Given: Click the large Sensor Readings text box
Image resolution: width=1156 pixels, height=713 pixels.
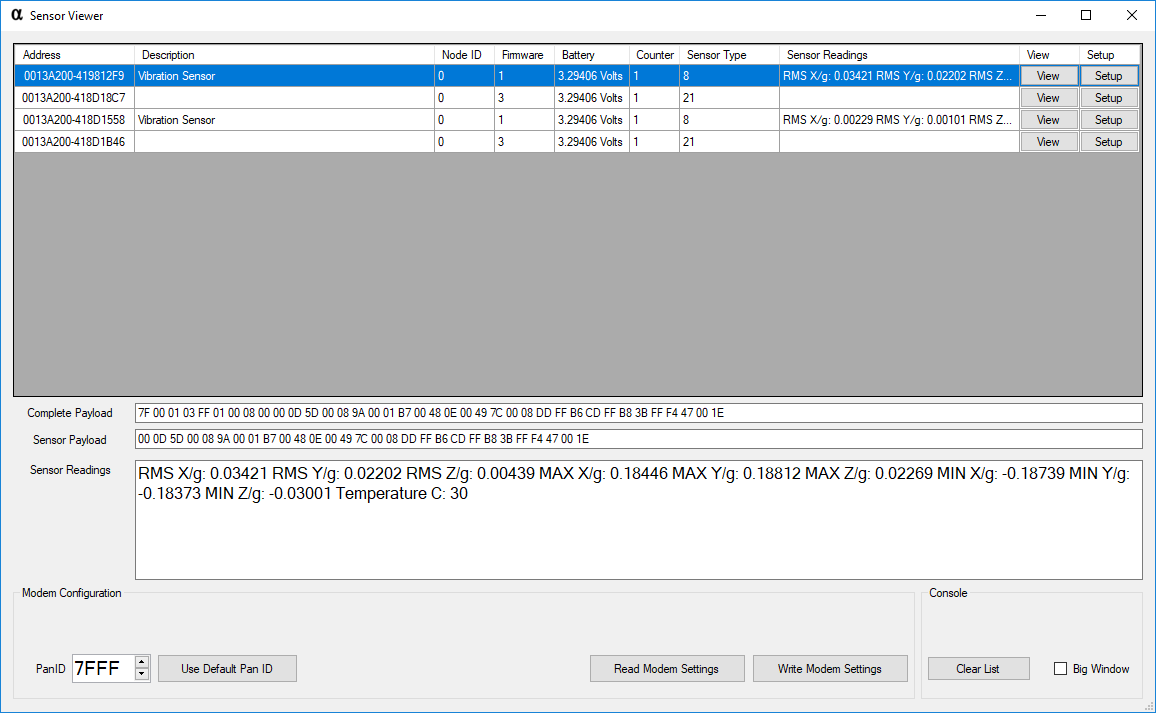Looking at the screenshot, I should [x=638, y=520].
